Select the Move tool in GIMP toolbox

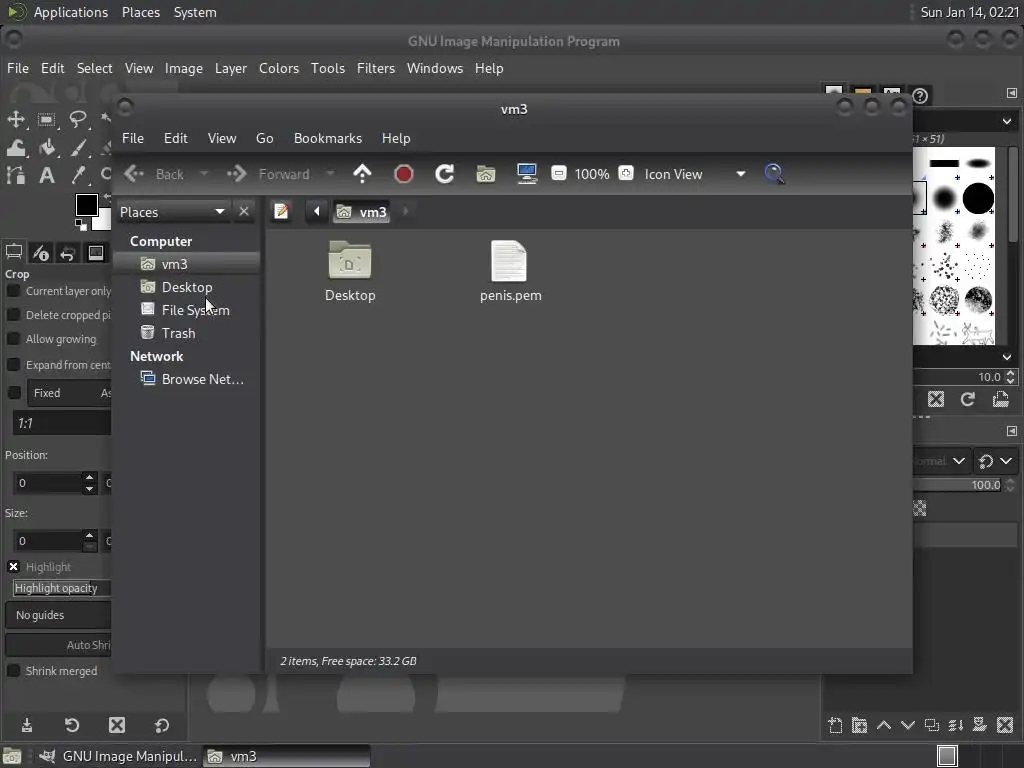[16, 120]
